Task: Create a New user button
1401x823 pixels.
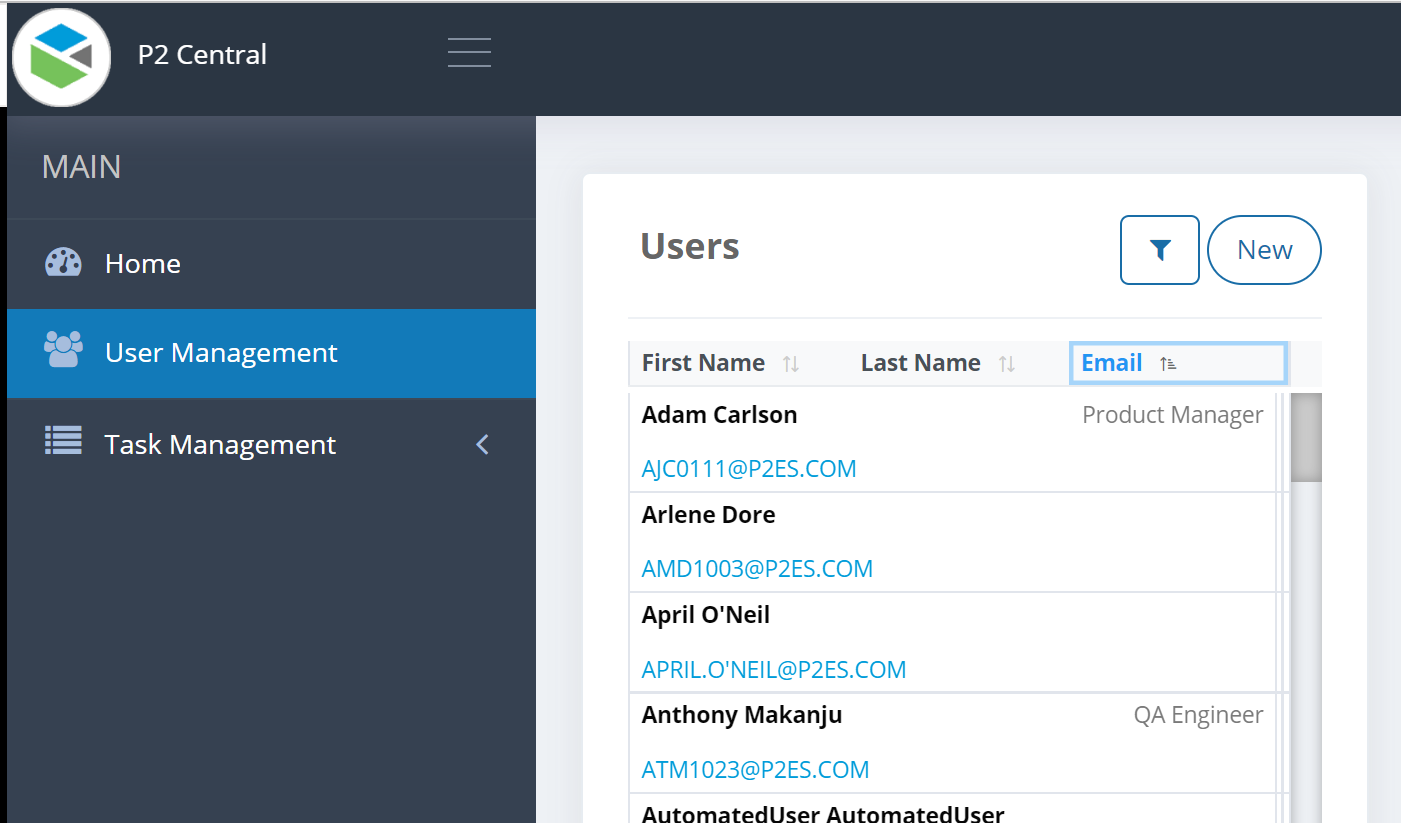Action: tap(1264, 250)
